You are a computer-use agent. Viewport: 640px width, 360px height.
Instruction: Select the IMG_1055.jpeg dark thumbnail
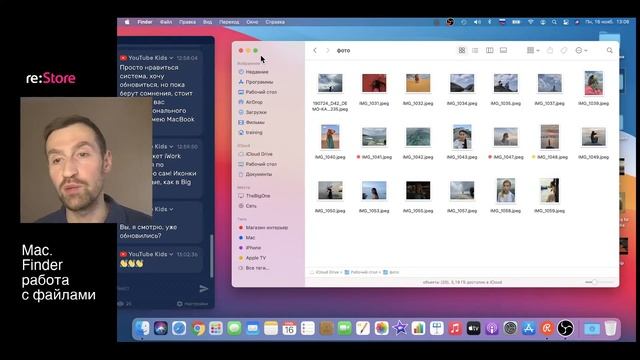pos(418,191)
